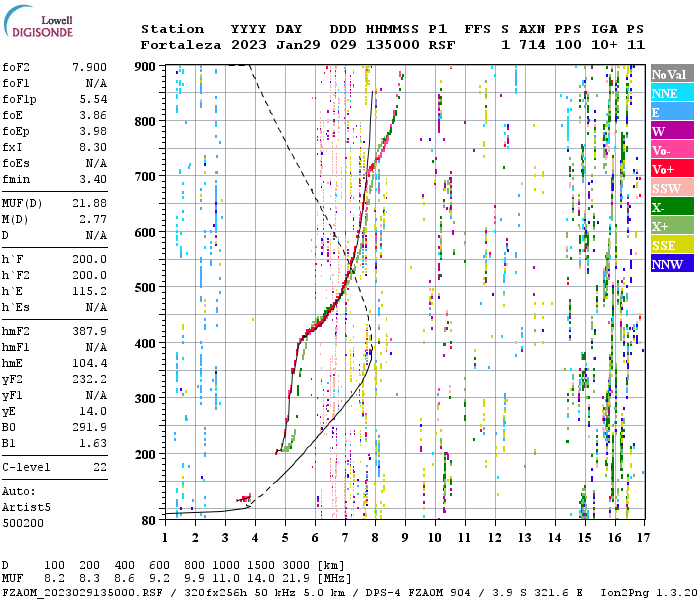Select the Artist5 auto-scaling label

point(25,507)
